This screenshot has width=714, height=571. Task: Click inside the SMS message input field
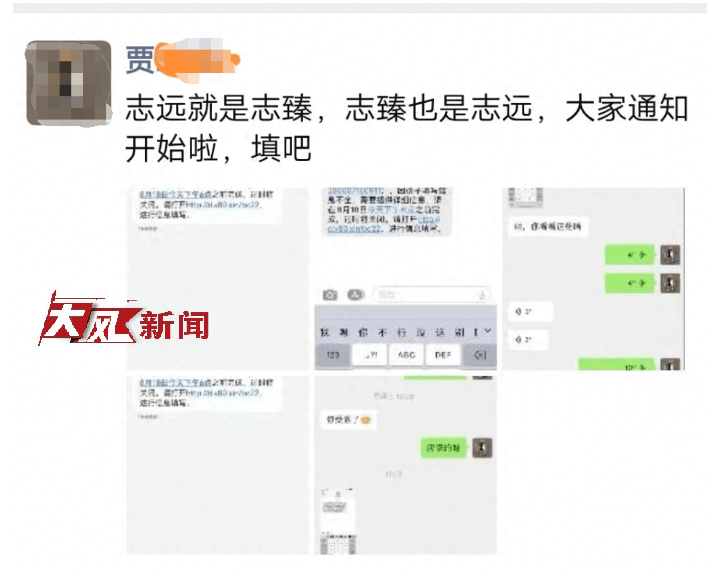pos(431,295)
